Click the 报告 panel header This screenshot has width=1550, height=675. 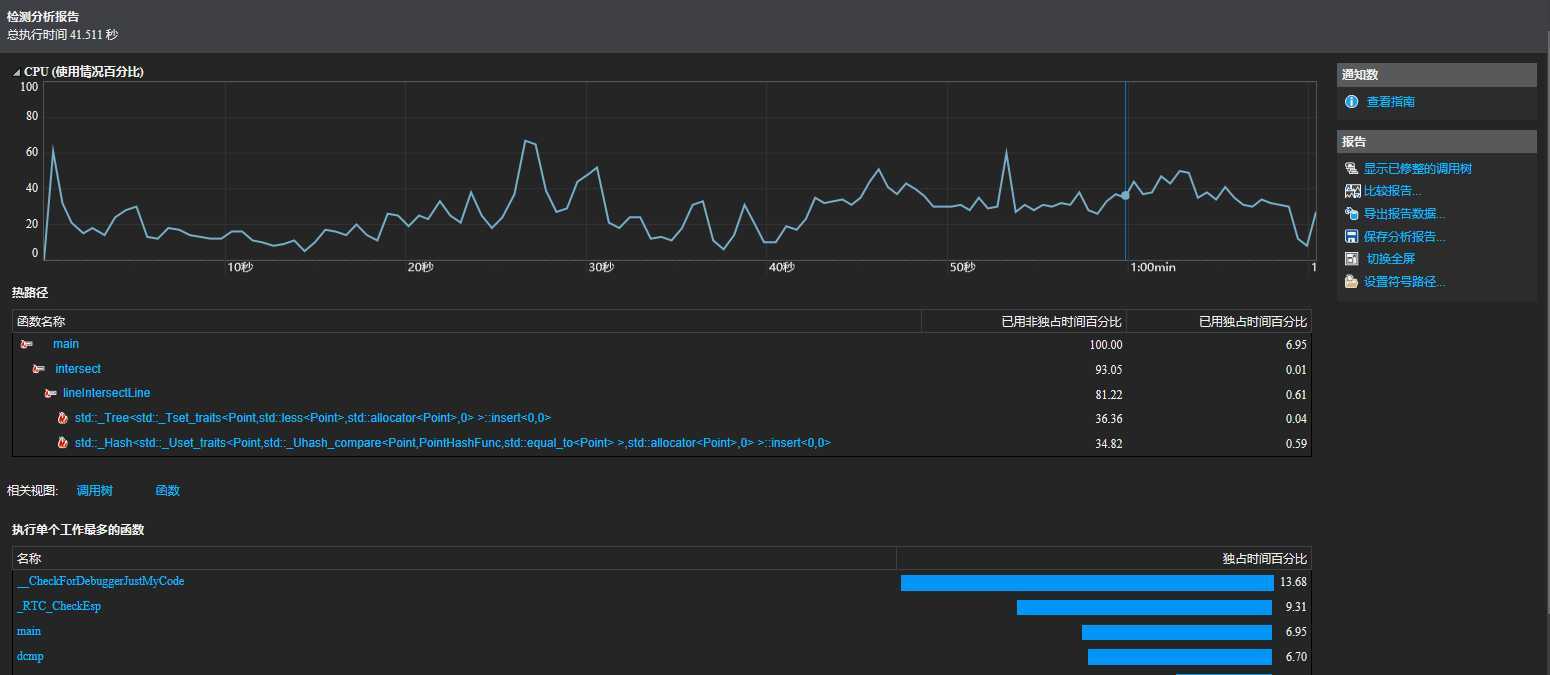click(1437, 141)
